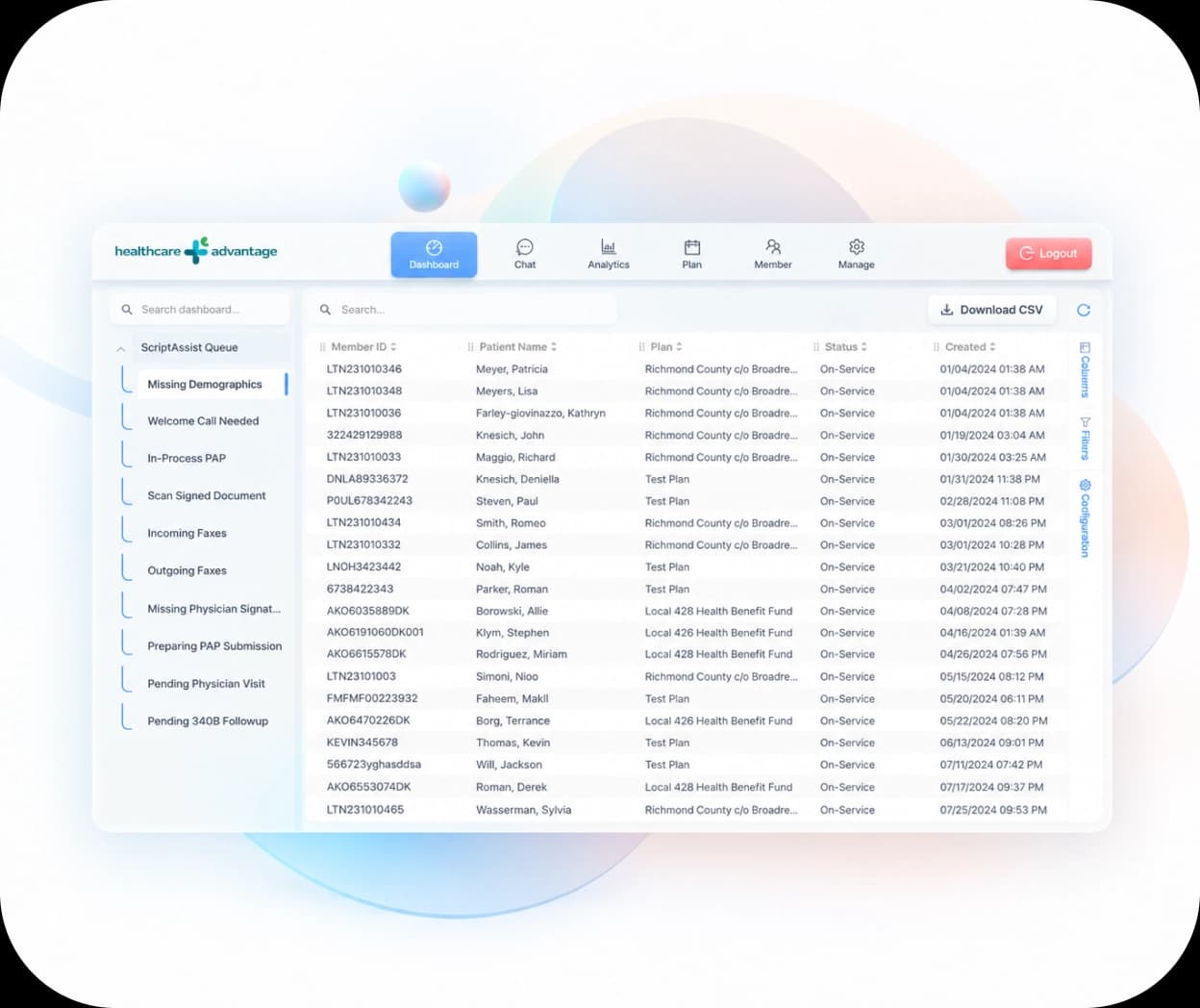The height and width of the screenshot is (1008, 1200).
Task: Open the Chat tab
Action: tap(525, 255)
